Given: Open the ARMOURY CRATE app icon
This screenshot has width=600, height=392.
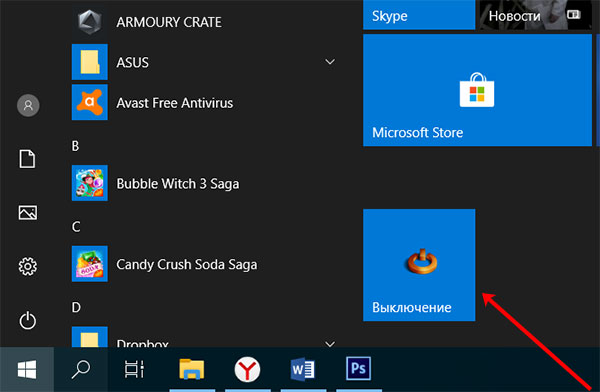Looking at the screenshot, I should pos(90,22).
